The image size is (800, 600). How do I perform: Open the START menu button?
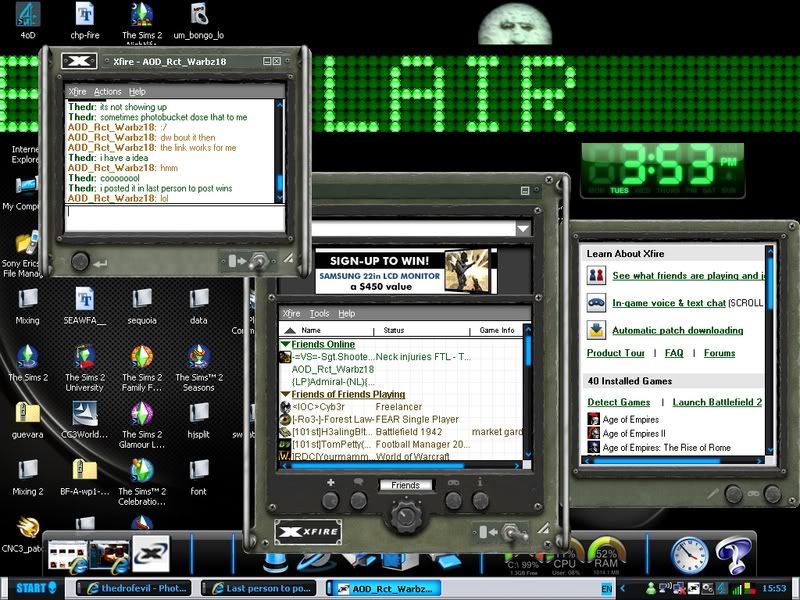click(x=36, y=588)
